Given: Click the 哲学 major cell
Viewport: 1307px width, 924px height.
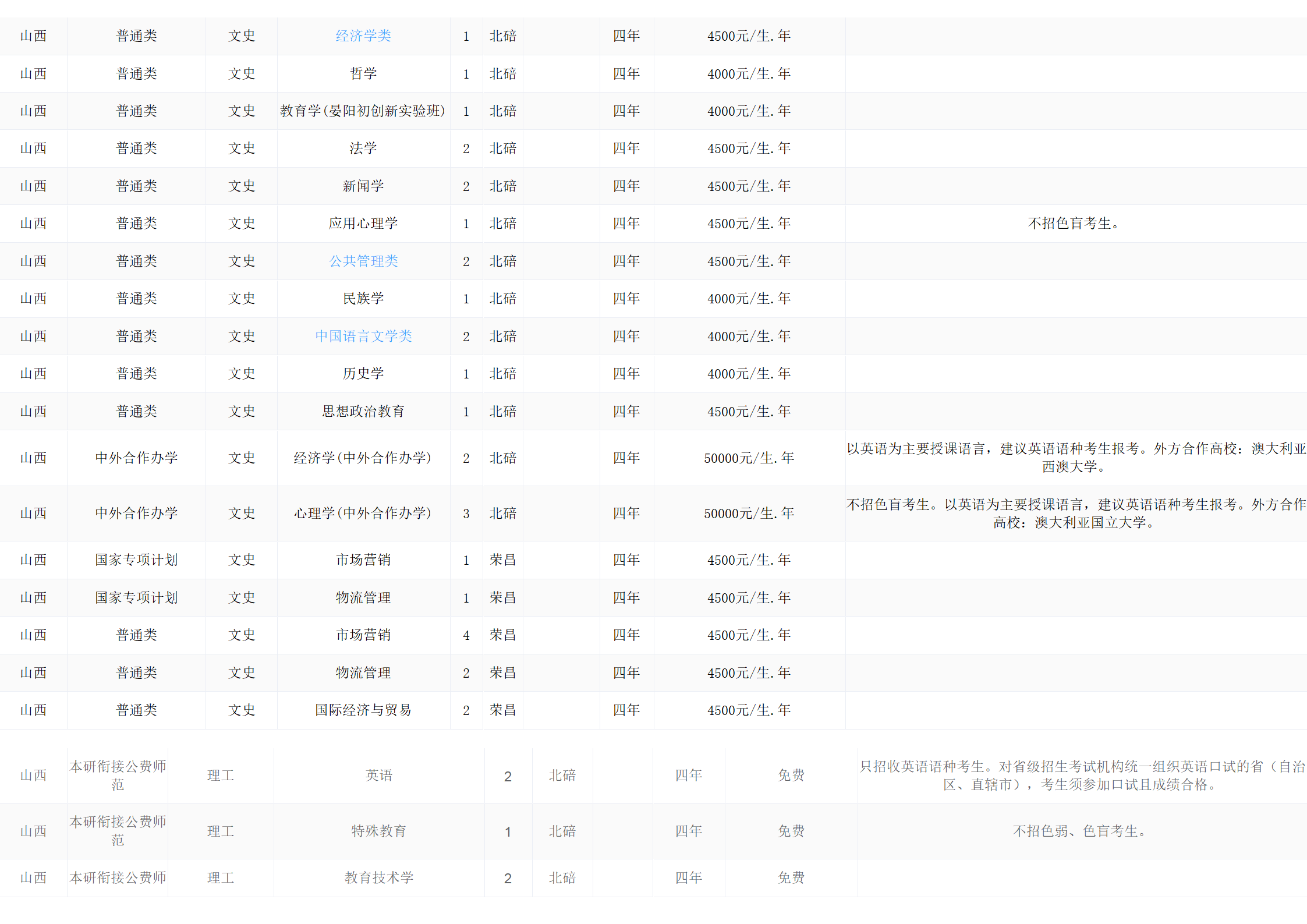Looking at the screenshot, I should click(363, 74).
